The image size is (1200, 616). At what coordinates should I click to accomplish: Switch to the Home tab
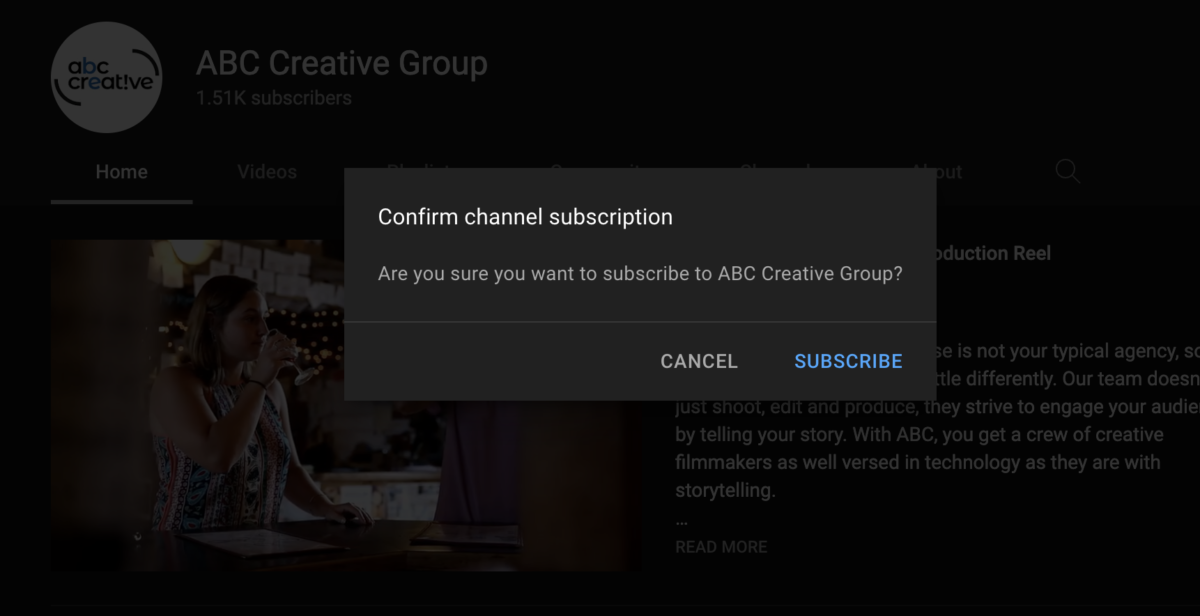[x=121, y=172]
